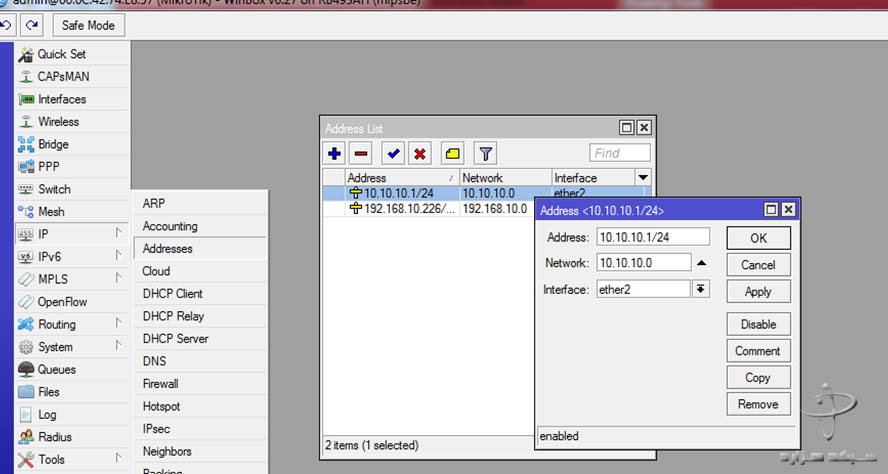
Task: Expand IP submenu arrow
Action: click(x=118, y=233)
